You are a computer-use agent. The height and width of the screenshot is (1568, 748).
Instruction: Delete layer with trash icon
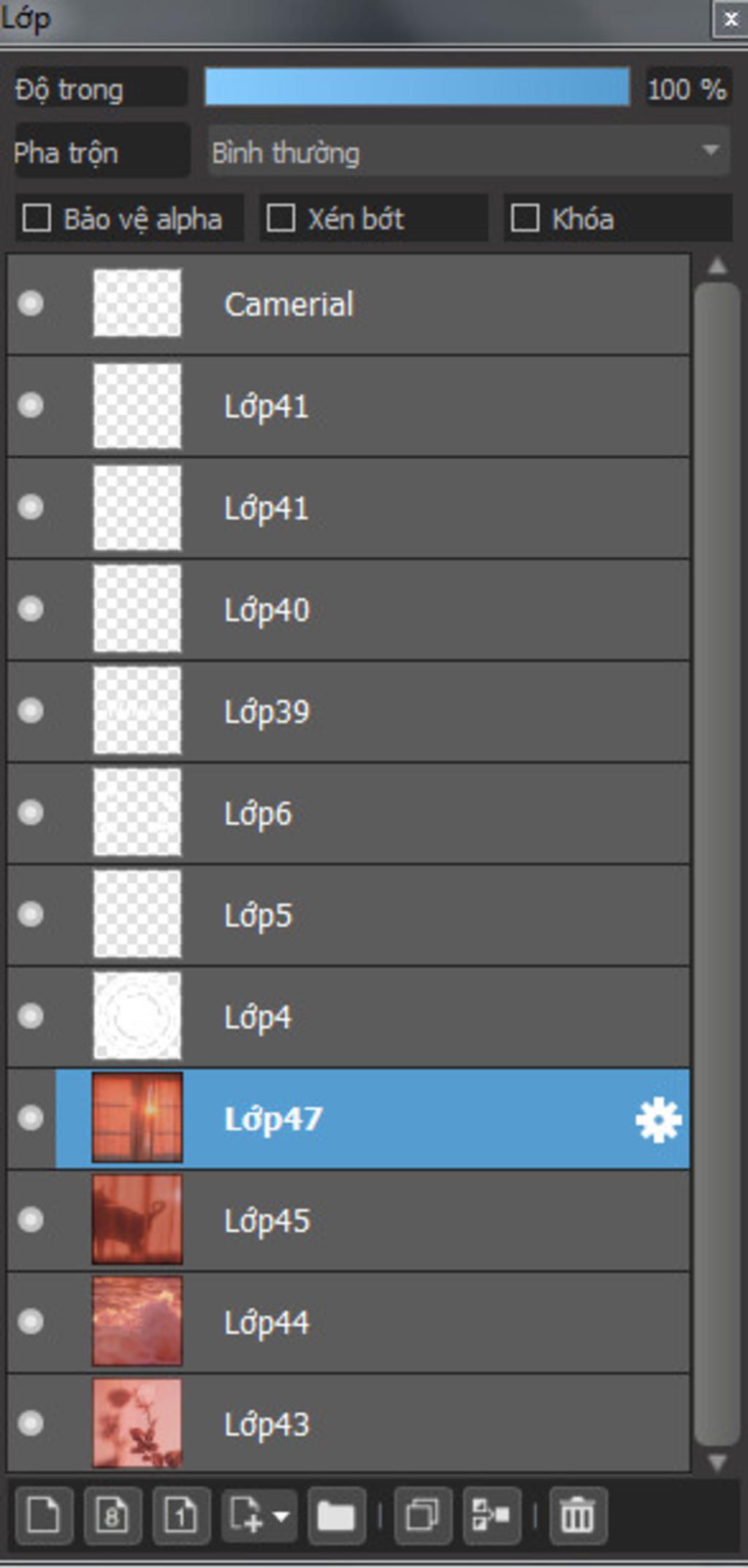(x=578, y=1515)
